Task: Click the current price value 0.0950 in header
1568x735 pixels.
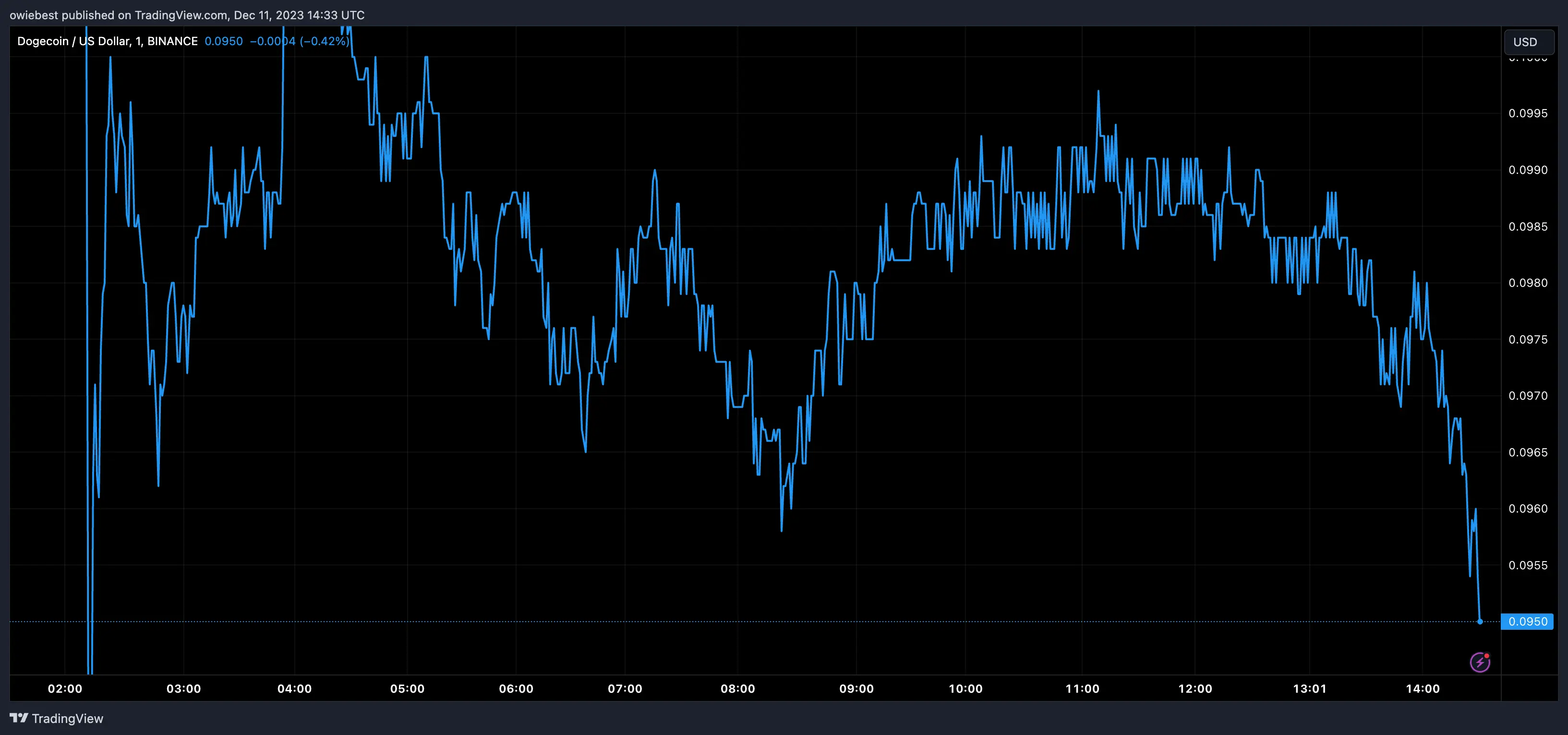Action: pyautogui.click(x=223, y=41)
